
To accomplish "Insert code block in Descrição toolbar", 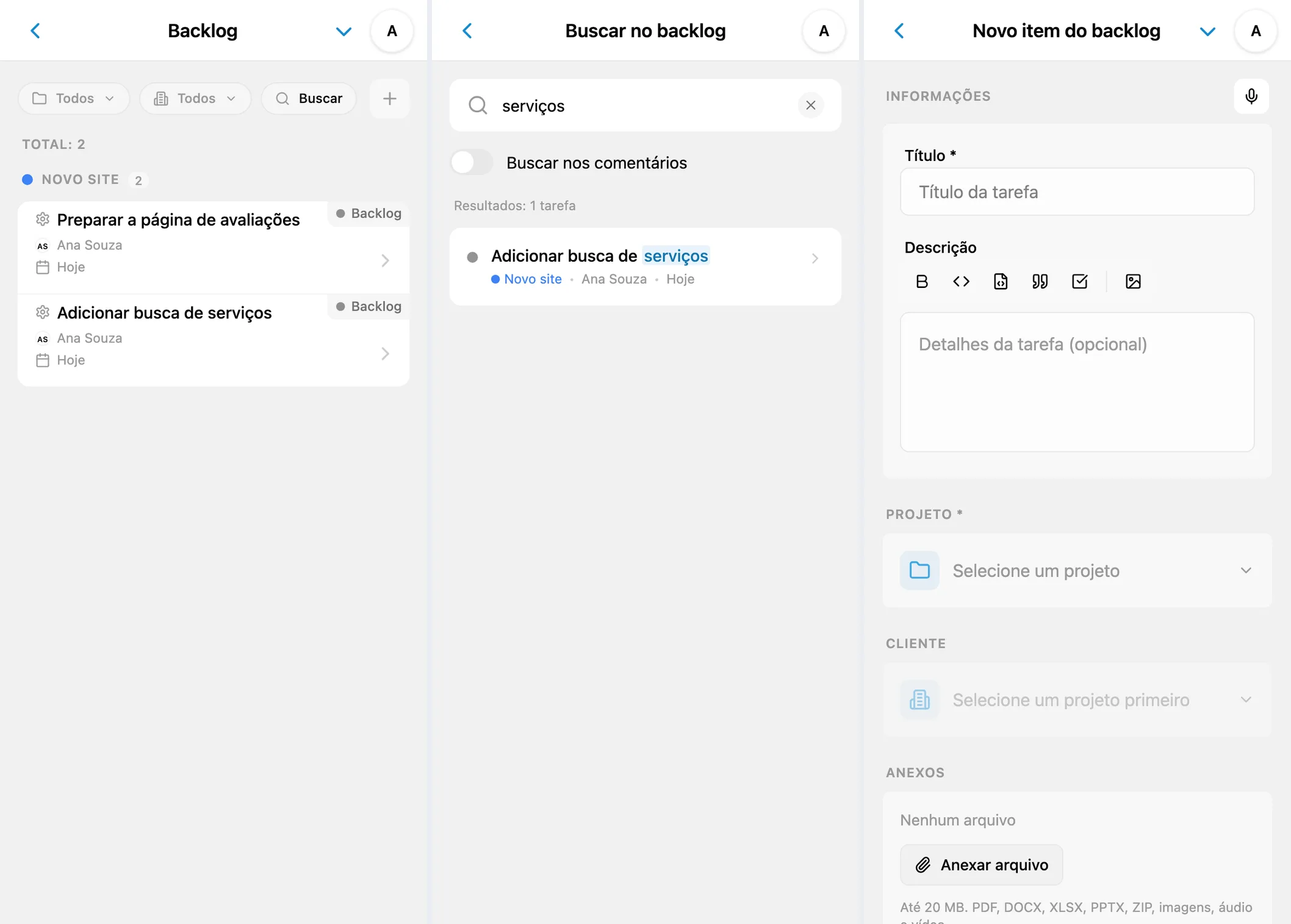I will point(1001,282).
